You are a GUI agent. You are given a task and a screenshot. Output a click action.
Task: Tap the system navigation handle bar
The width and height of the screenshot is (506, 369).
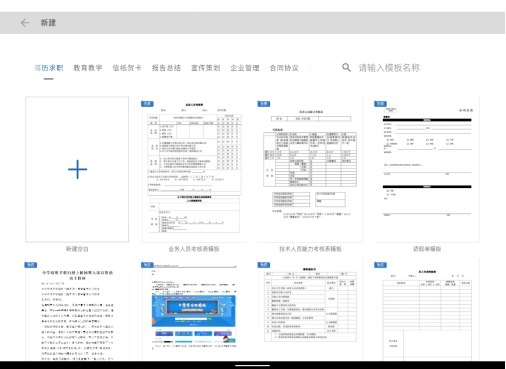point(252,365)
